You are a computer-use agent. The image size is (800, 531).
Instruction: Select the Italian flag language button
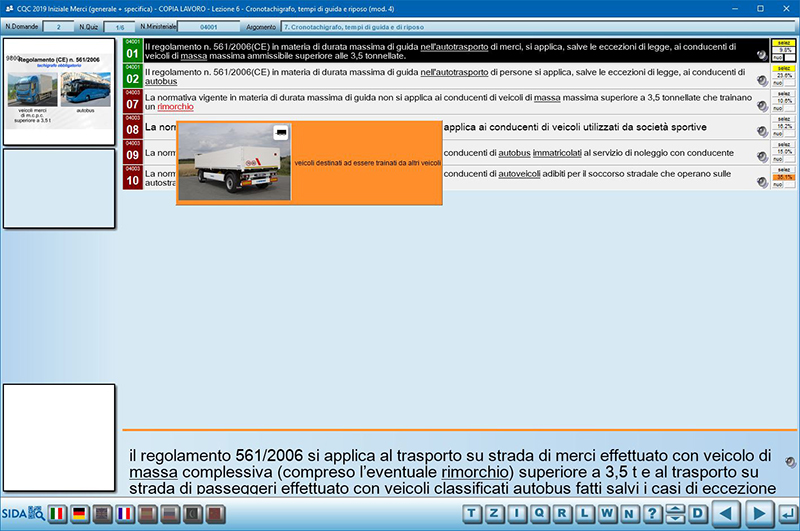[58, 514]
